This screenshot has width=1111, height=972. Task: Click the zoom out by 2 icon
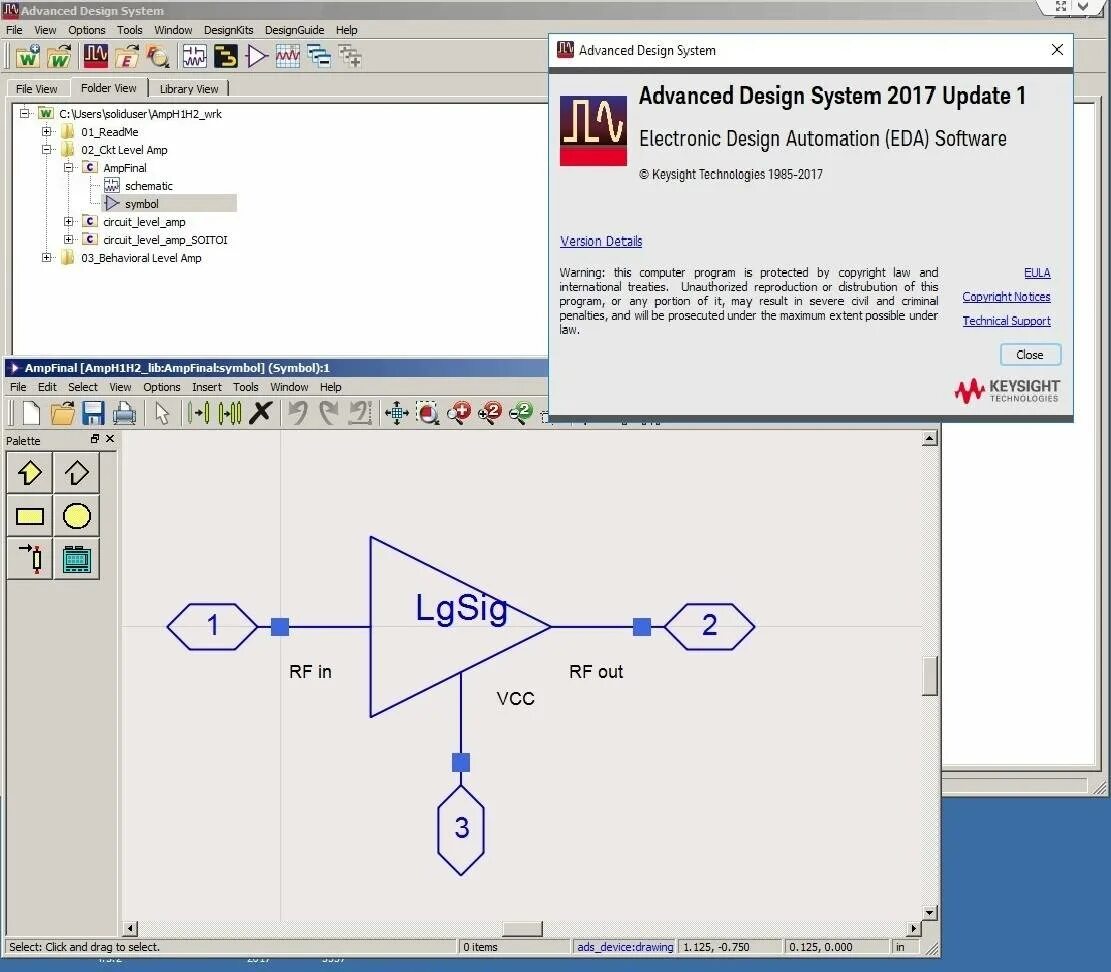pyautogui.click(x=521, y=412)
